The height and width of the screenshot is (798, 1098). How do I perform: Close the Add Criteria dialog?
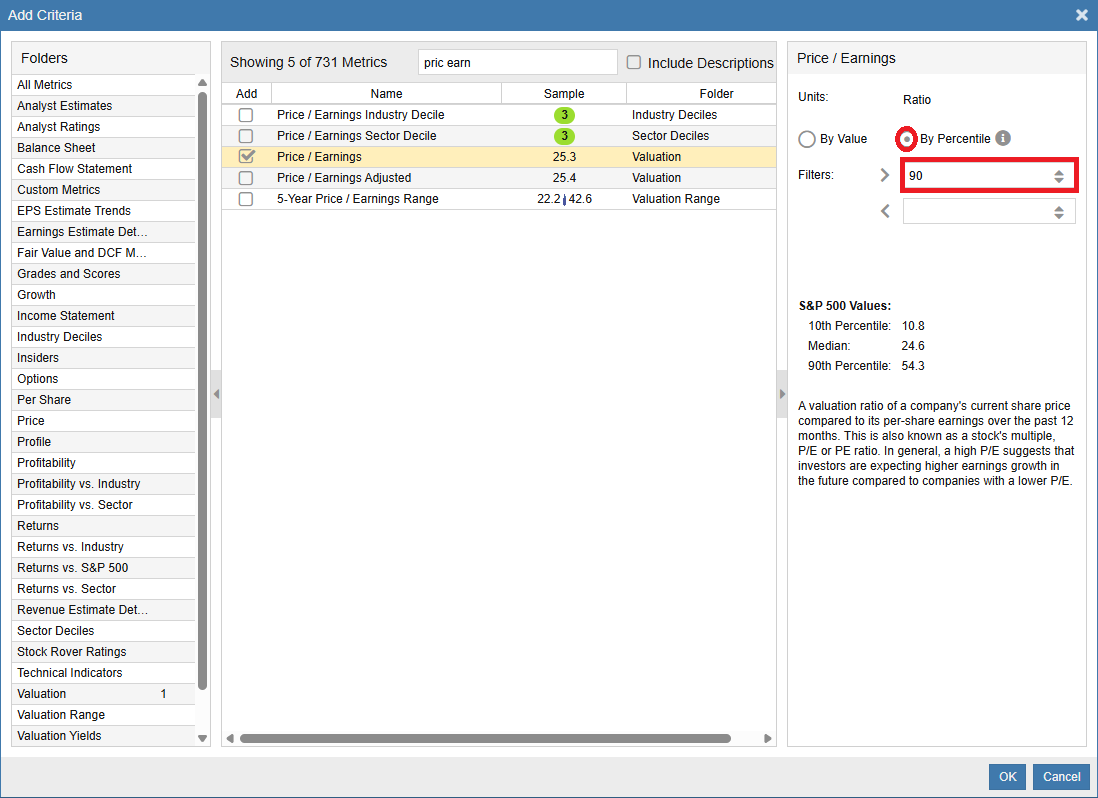tap(1082, 15)
